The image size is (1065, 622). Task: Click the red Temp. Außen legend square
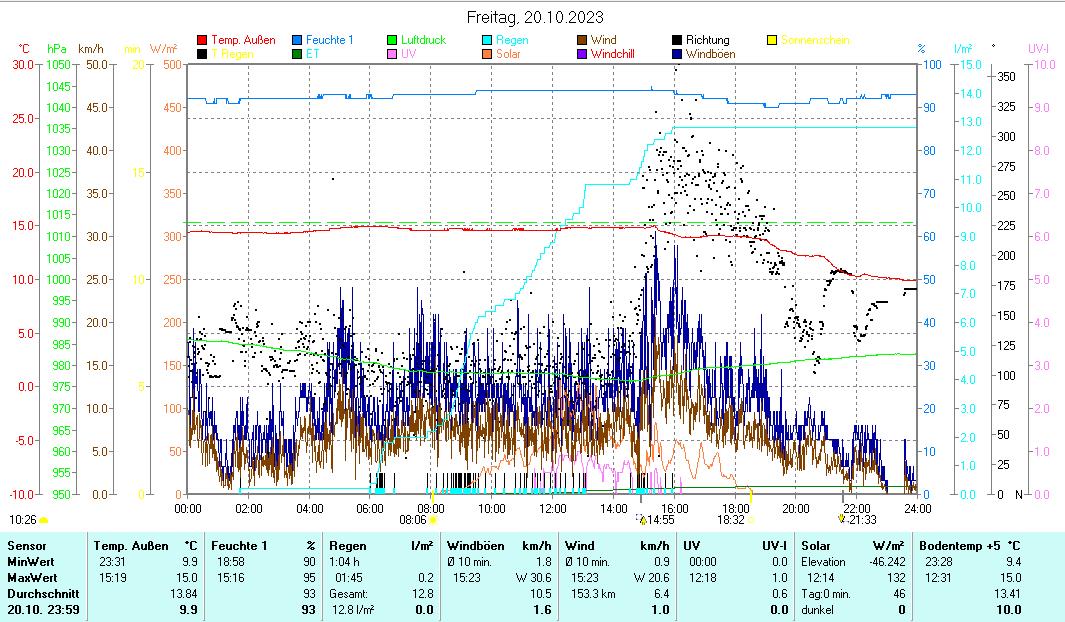[x=202, y=41]
